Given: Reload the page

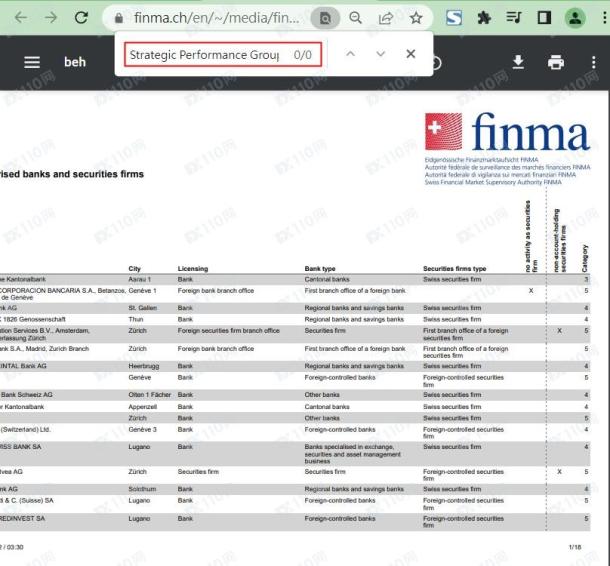Looking at the screenshot, I should [81, 18].
